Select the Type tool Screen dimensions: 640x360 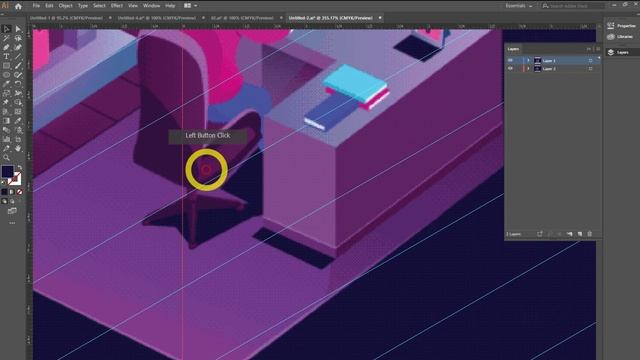7,56
